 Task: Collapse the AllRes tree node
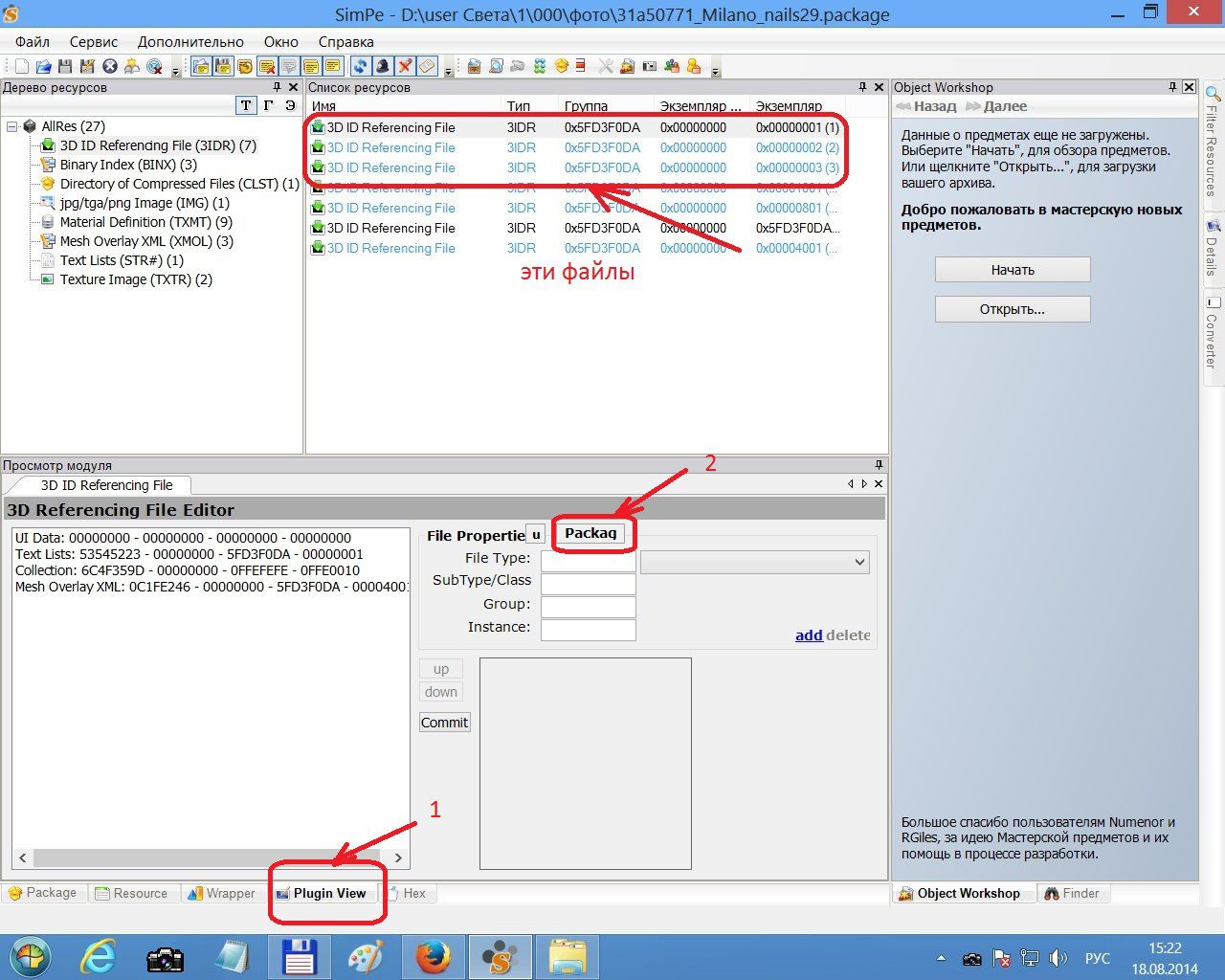[x=11, y=126]
